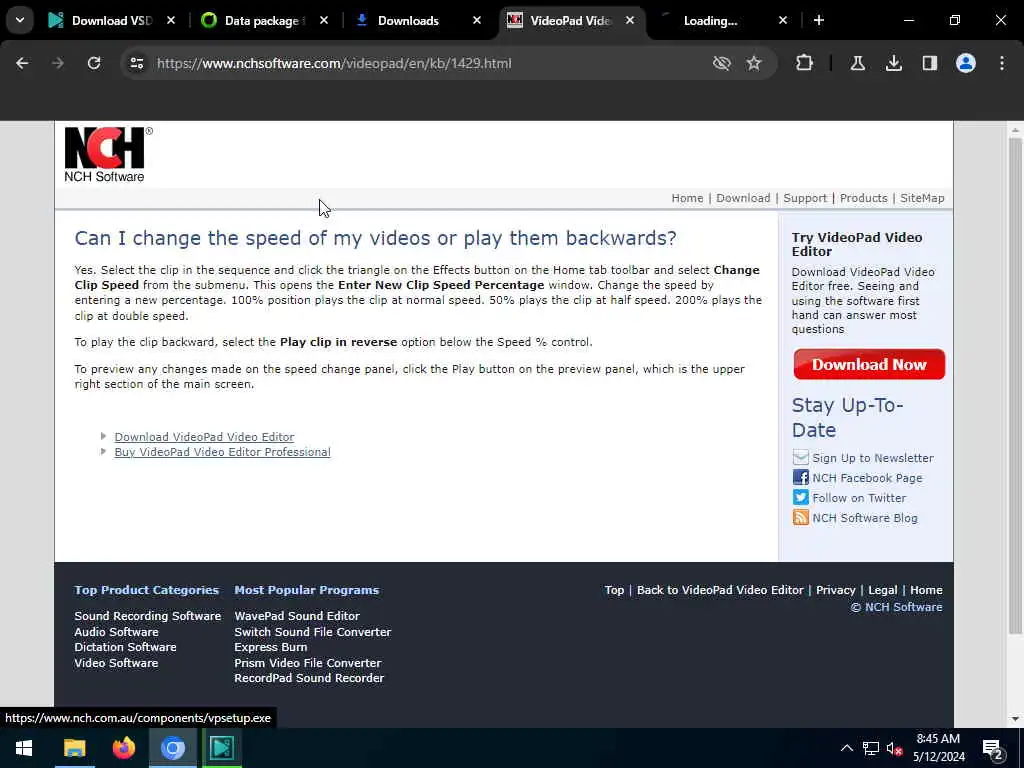1024x768 pixels.
Task: Click the muted volume tray icon
Action: click(x=895, y=749)
